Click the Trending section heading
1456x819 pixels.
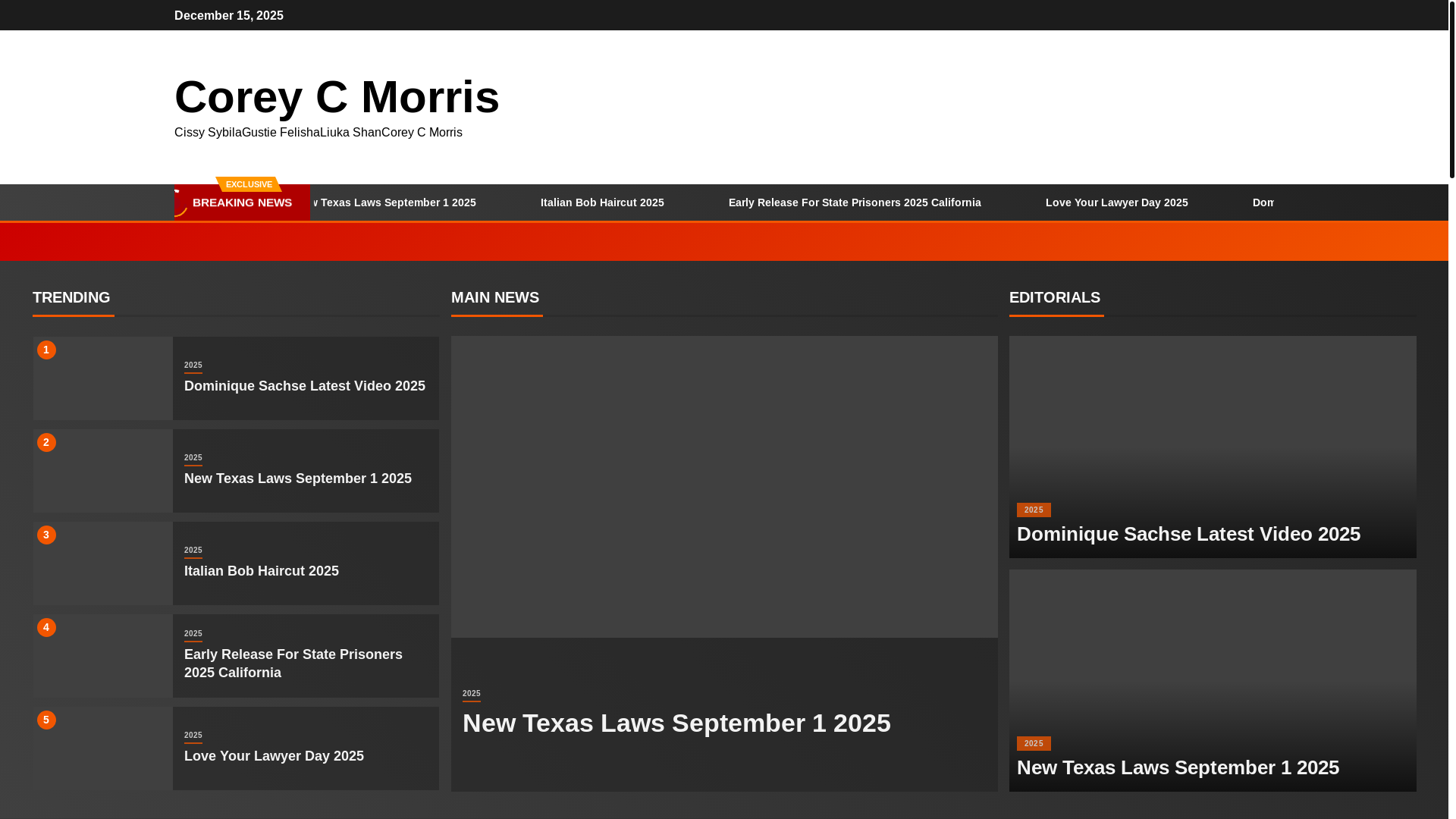[x=71, y=297]
